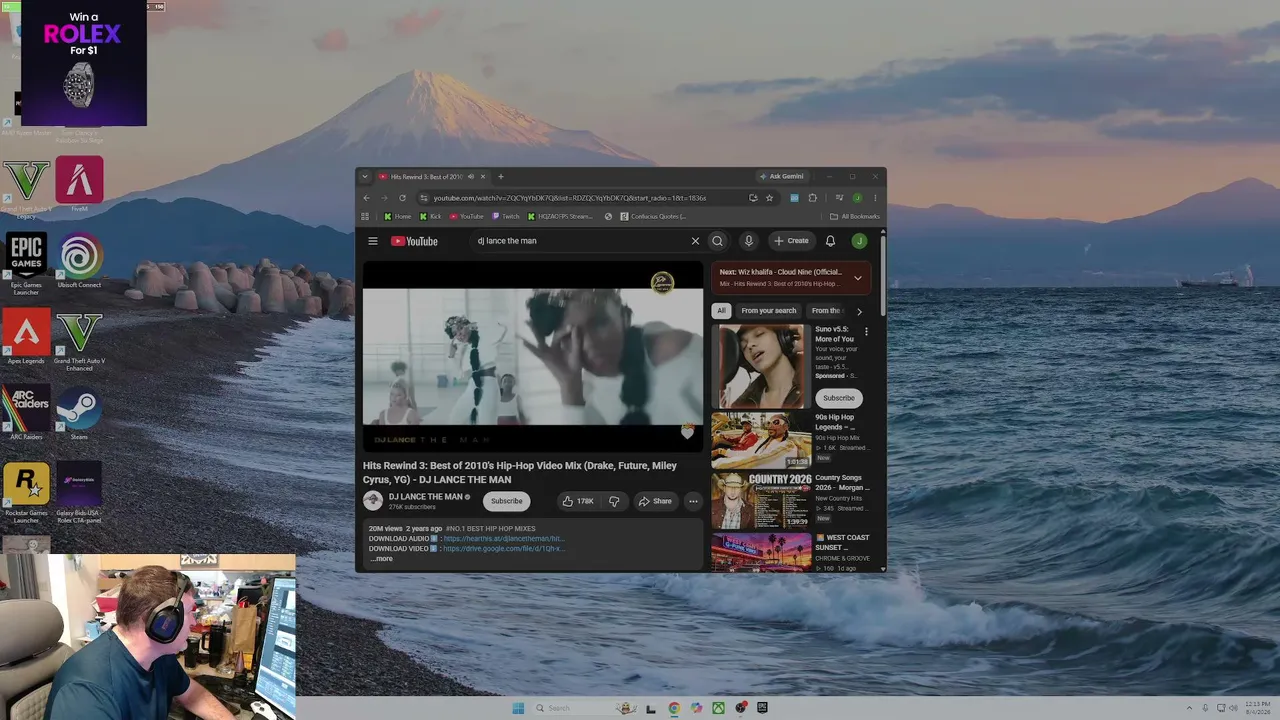Open Windows Start menu

(518, 708)
